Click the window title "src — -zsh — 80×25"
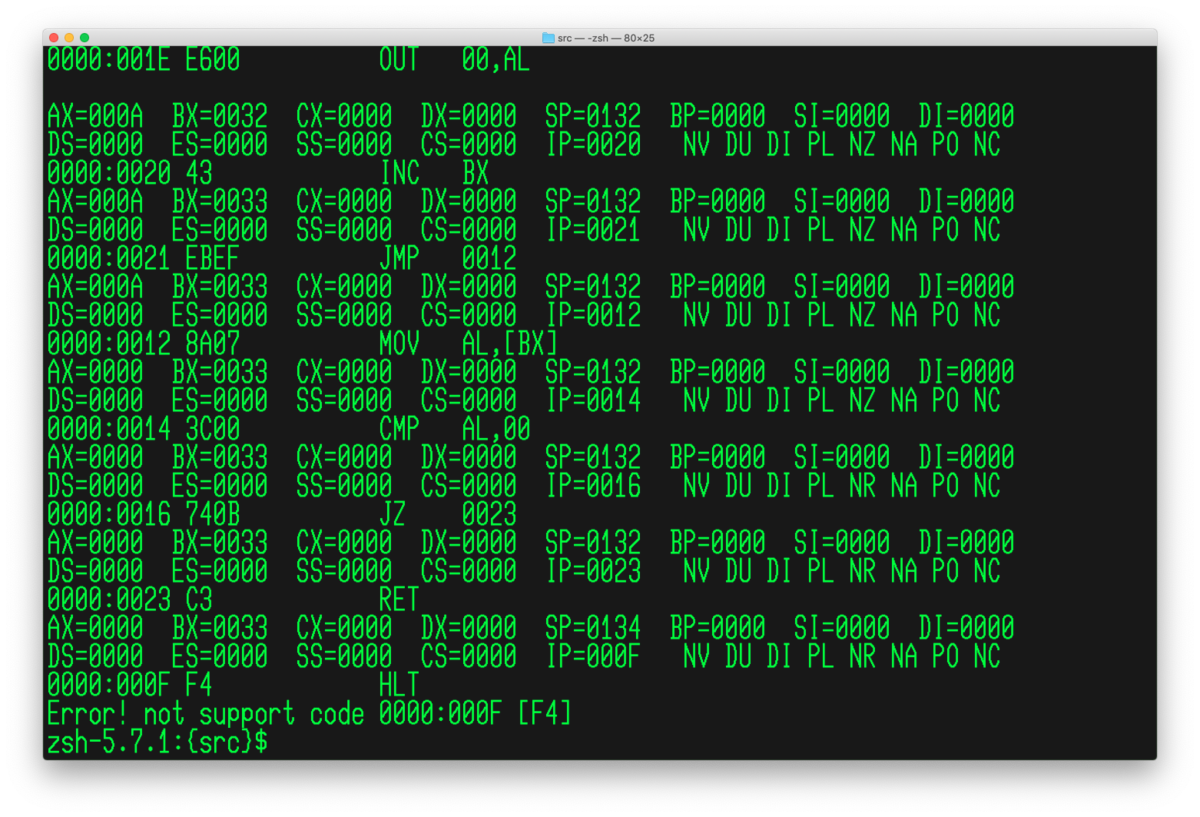The height and width of the screenshot is (817, 1200). click(607, 38)
